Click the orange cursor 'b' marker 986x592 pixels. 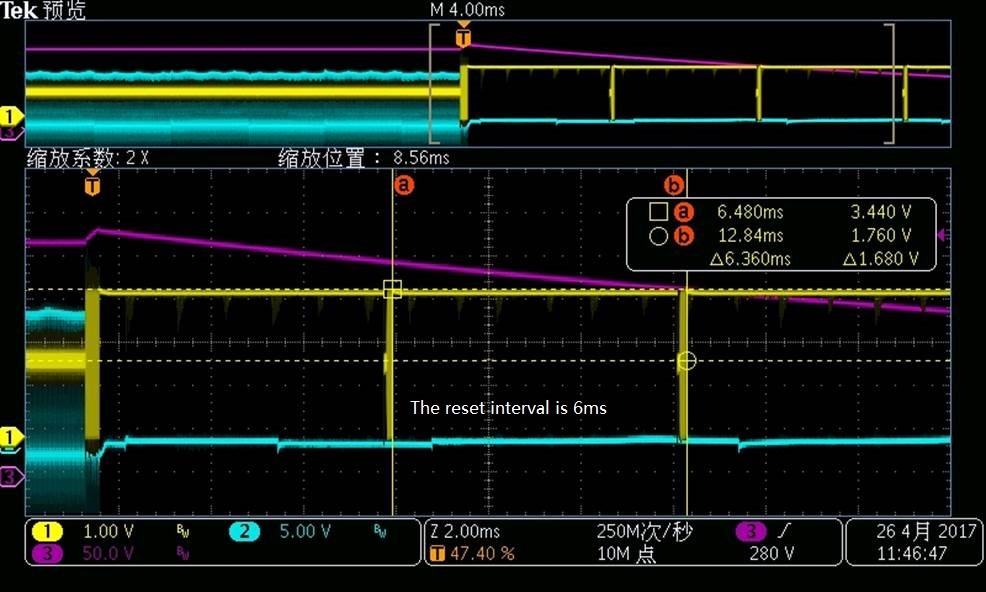(x=673, y=185)
